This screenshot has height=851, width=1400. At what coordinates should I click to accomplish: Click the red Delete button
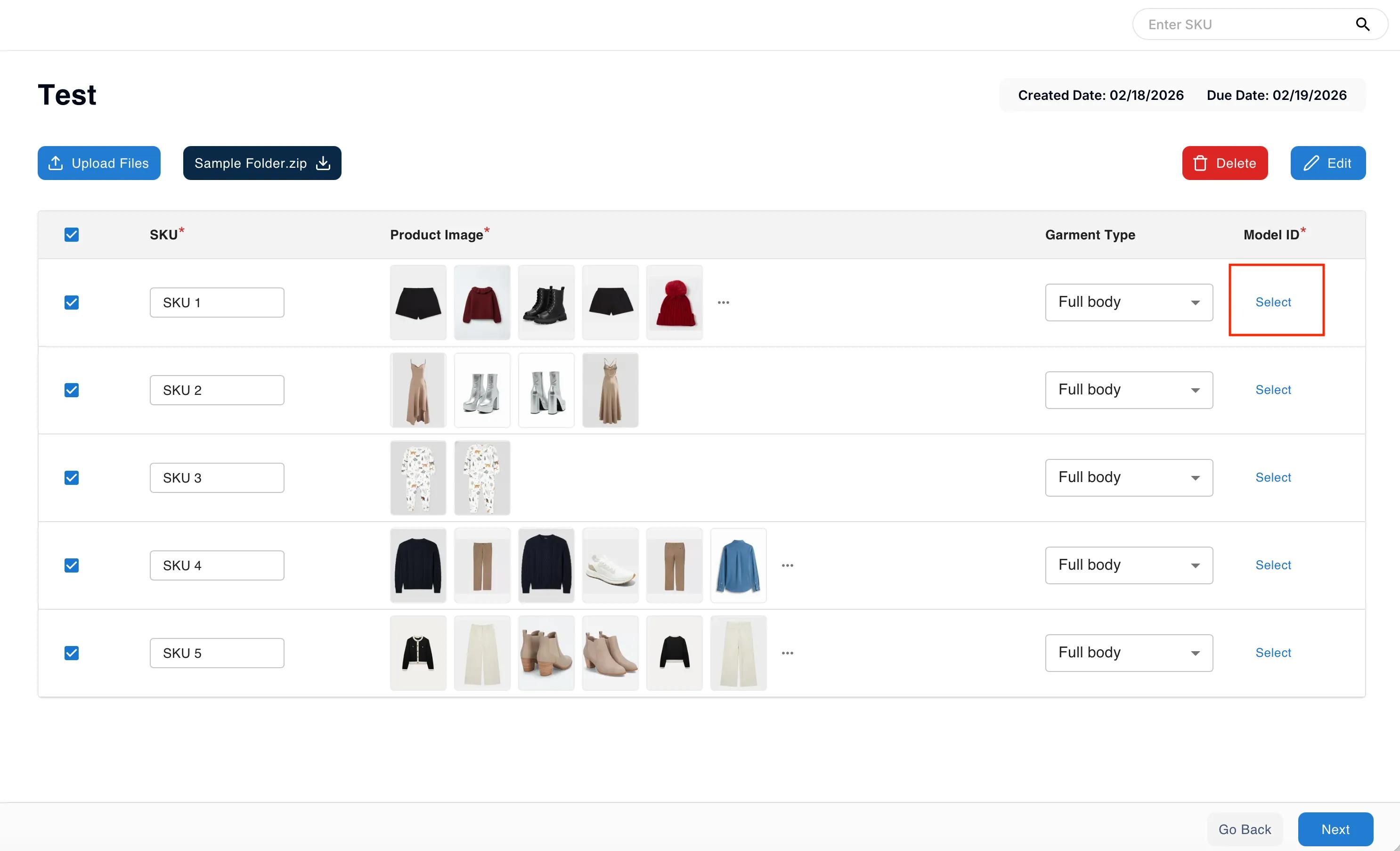tap(1224, 163)
